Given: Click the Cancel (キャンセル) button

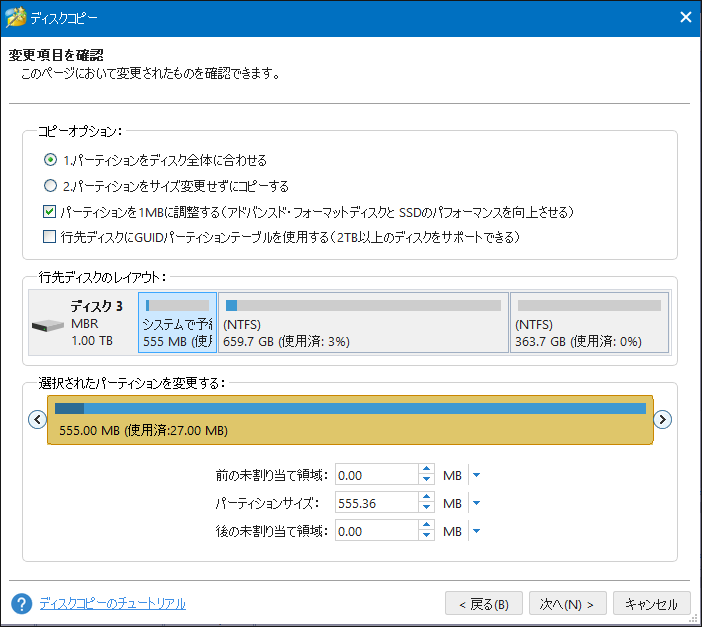Looking at the screenshot, I should pos(651,604).
